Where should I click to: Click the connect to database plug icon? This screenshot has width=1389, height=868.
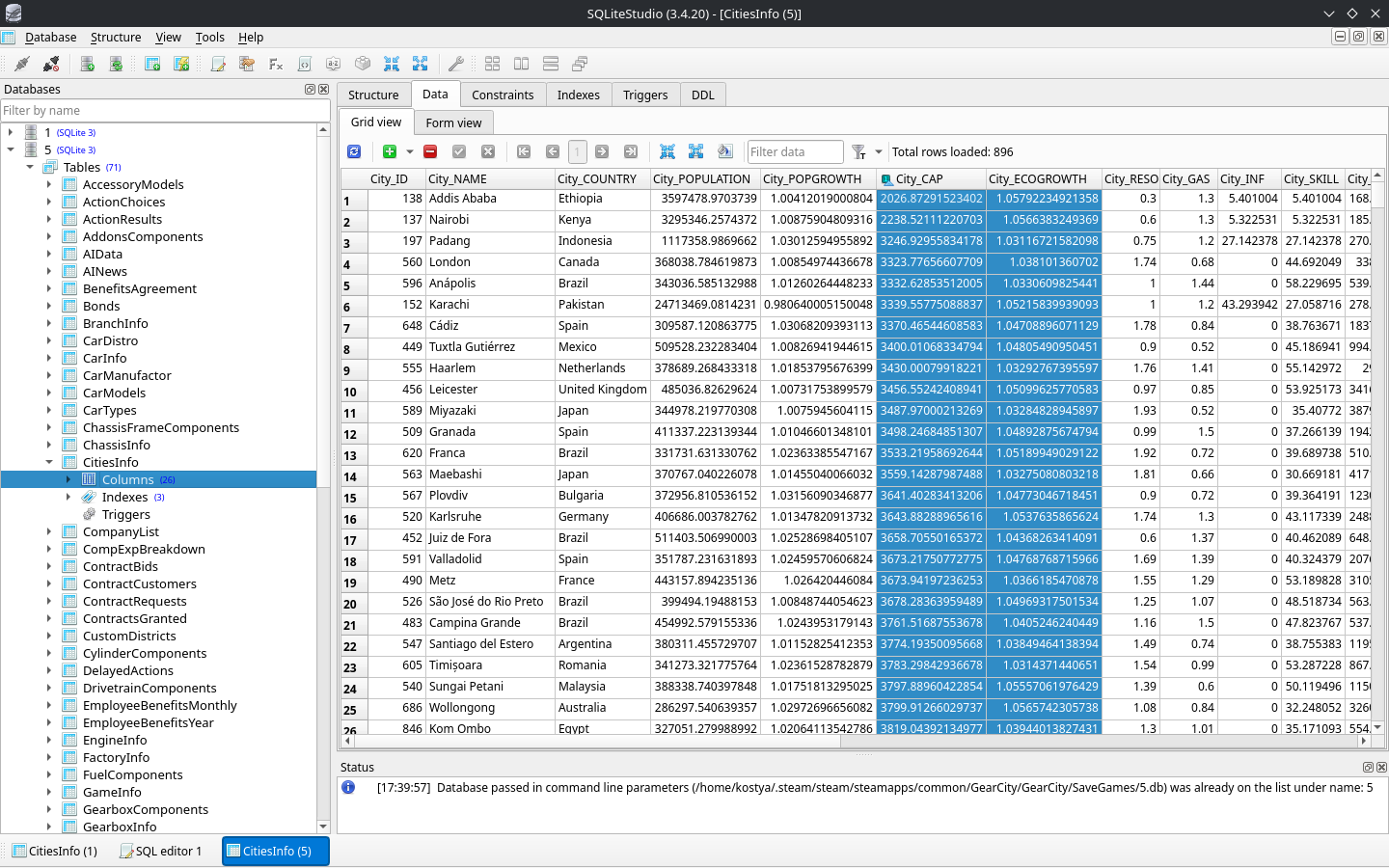[x=21, y=64]
